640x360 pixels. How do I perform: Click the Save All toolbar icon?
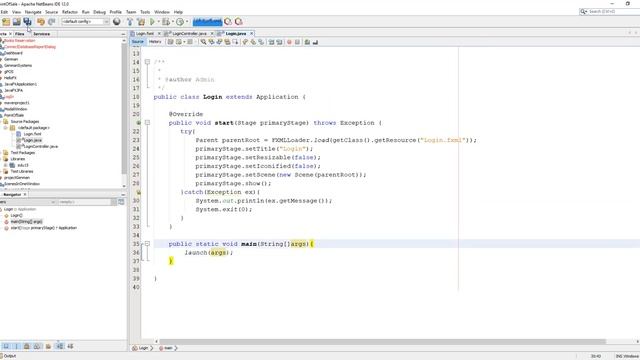(27, 22)
